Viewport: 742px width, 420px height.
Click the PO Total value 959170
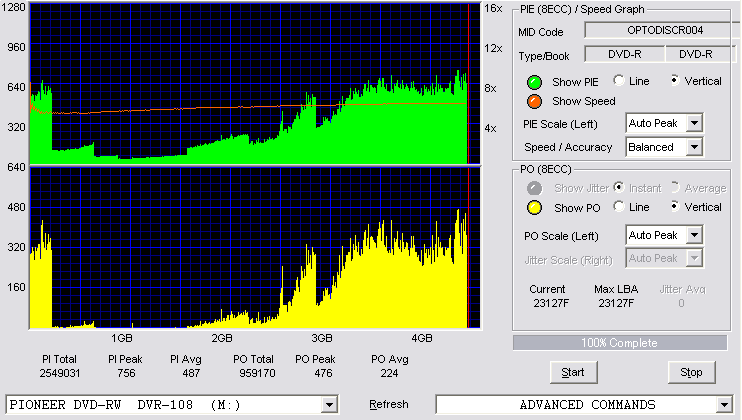point(257,373)
